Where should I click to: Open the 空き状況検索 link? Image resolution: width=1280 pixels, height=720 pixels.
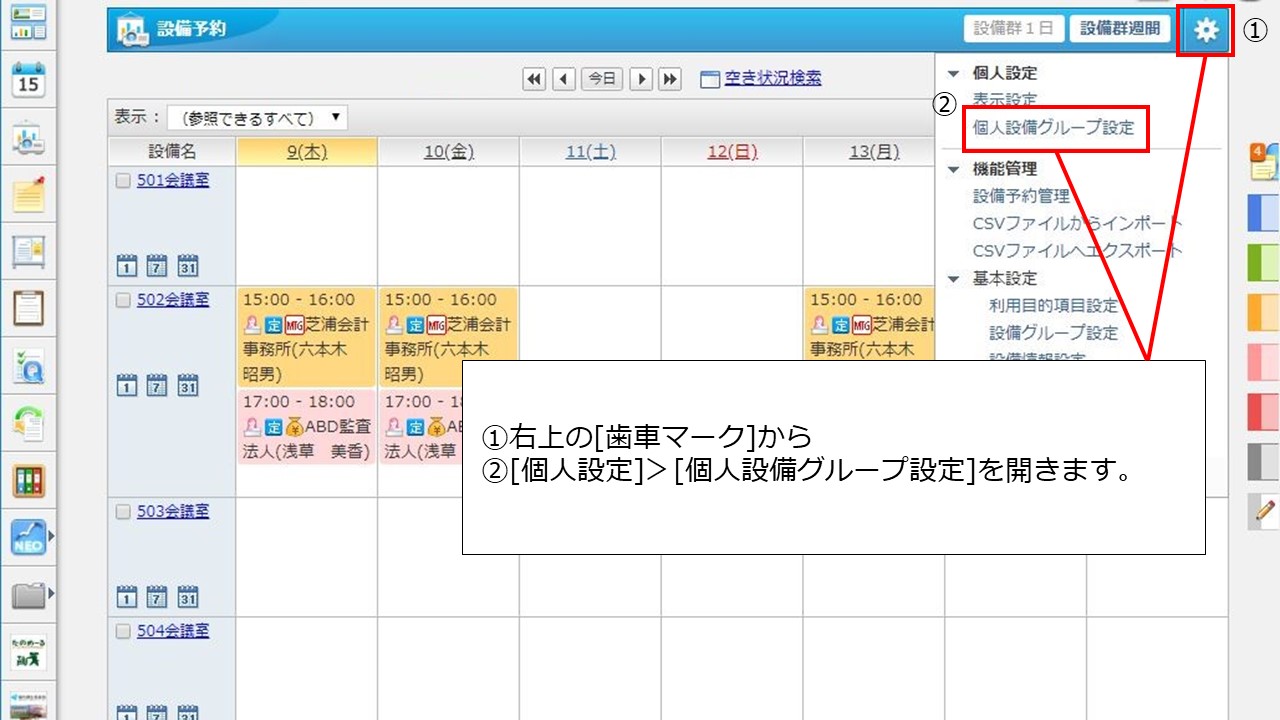pos(772,79)
